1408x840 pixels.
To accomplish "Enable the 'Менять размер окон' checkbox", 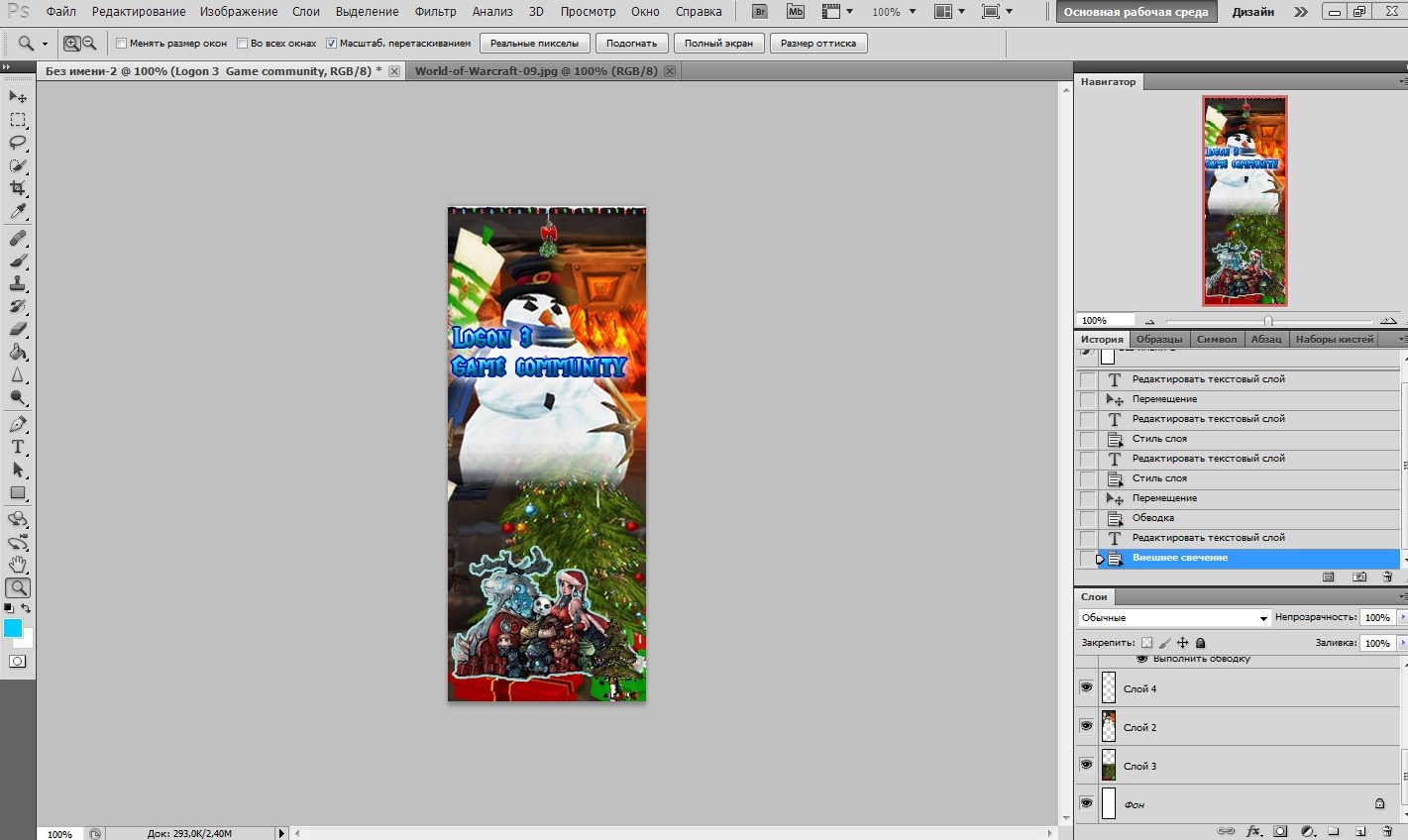I will pos(122,44).
